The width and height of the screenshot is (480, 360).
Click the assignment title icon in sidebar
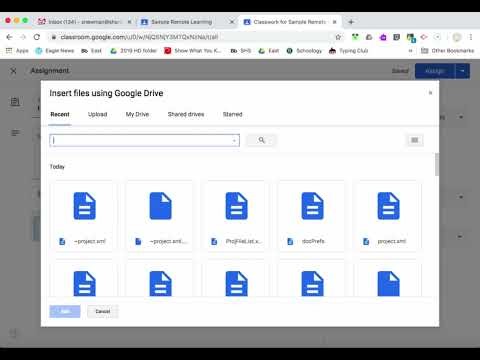pyautogui.click(x=15, y=102)
